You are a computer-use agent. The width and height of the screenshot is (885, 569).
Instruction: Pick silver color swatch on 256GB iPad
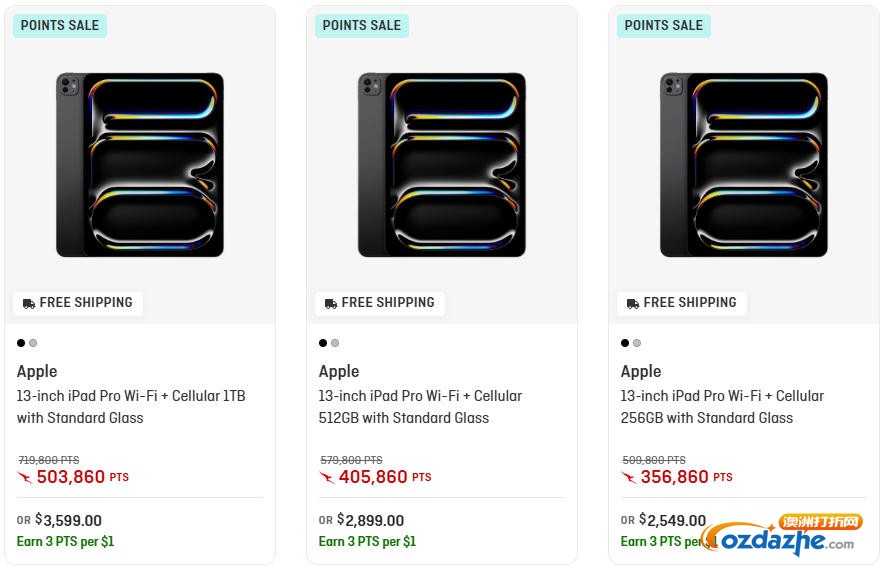click(637, 343)
